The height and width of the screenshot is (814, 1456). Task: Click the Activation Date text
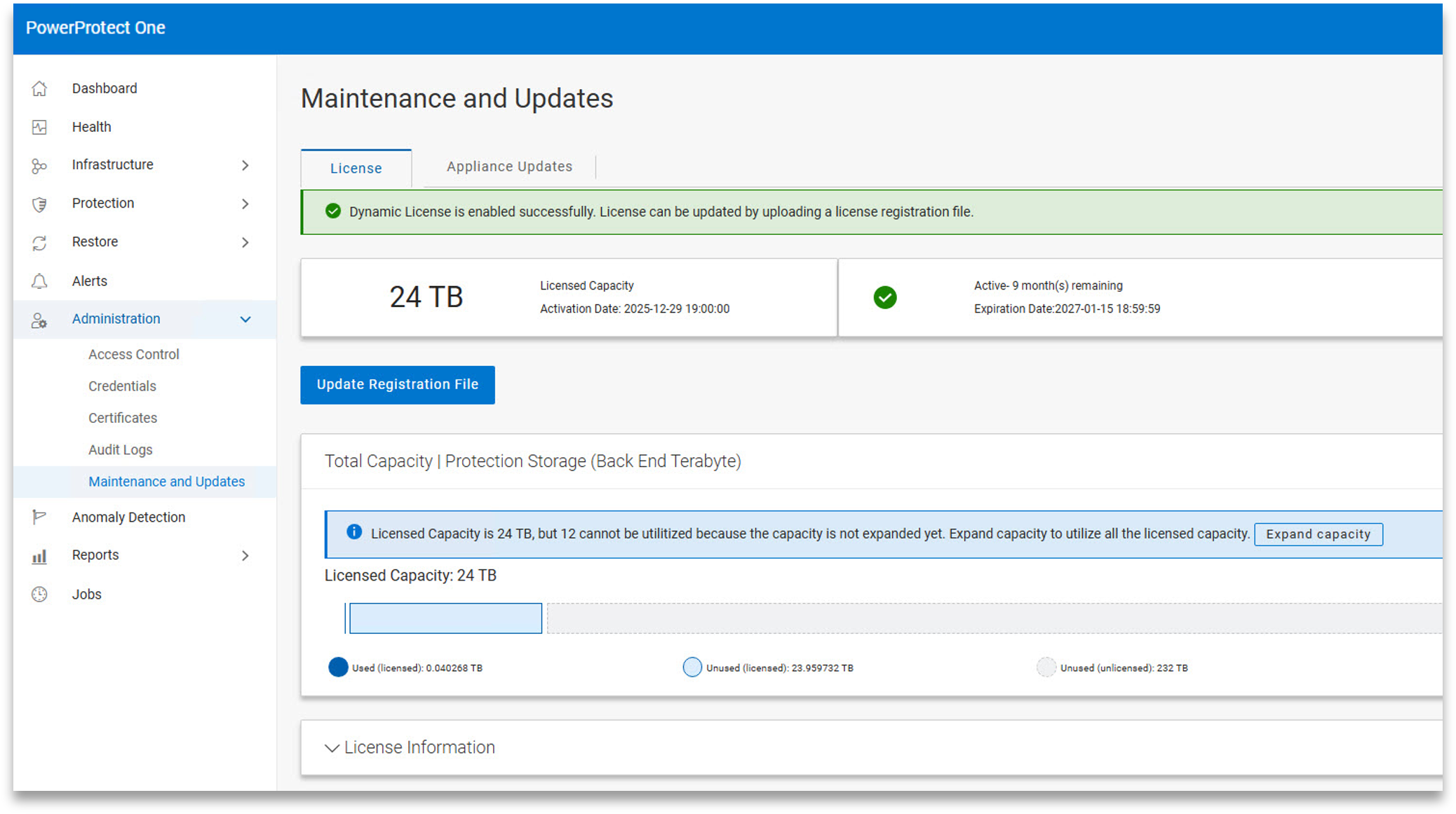tap(635, 309)
